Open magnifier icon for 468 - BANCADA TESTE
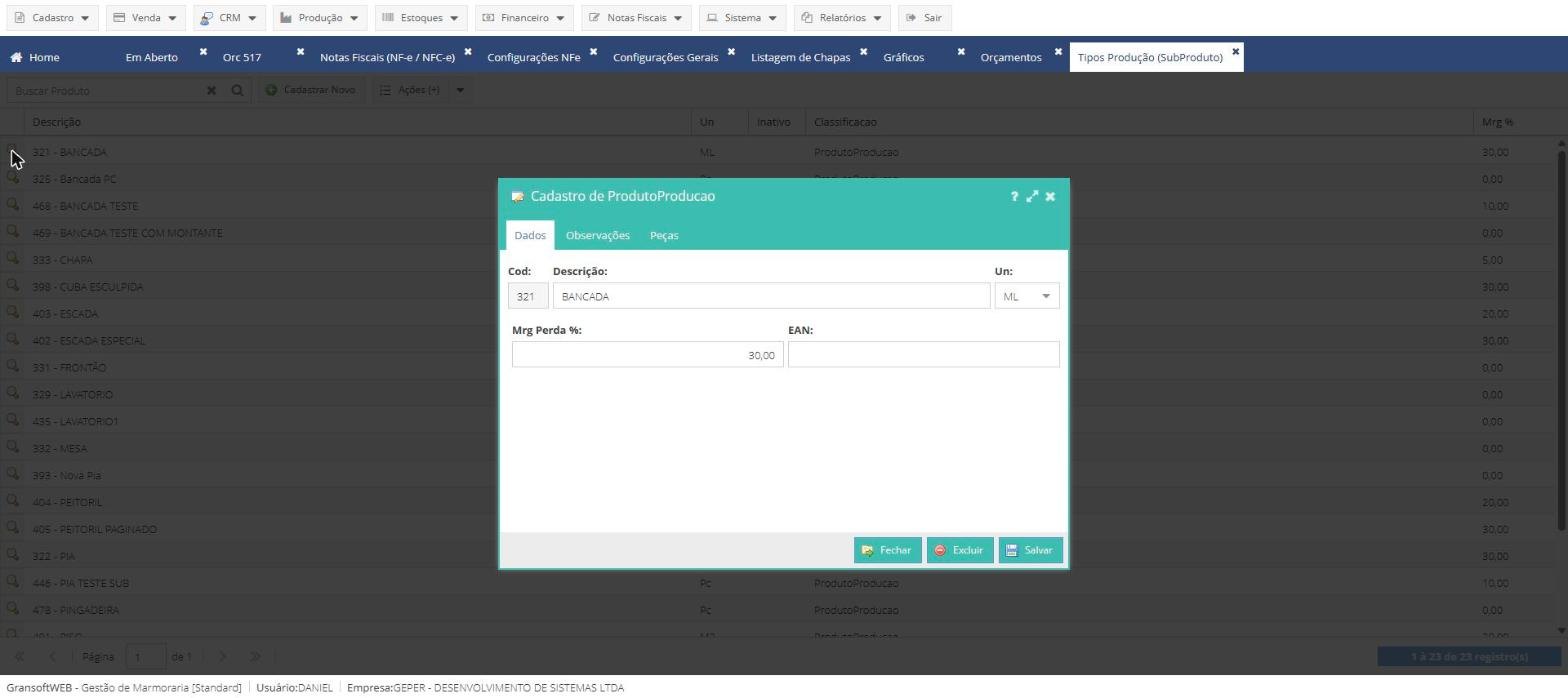This screenshot has height=698, width=1568. coord(13,204)
